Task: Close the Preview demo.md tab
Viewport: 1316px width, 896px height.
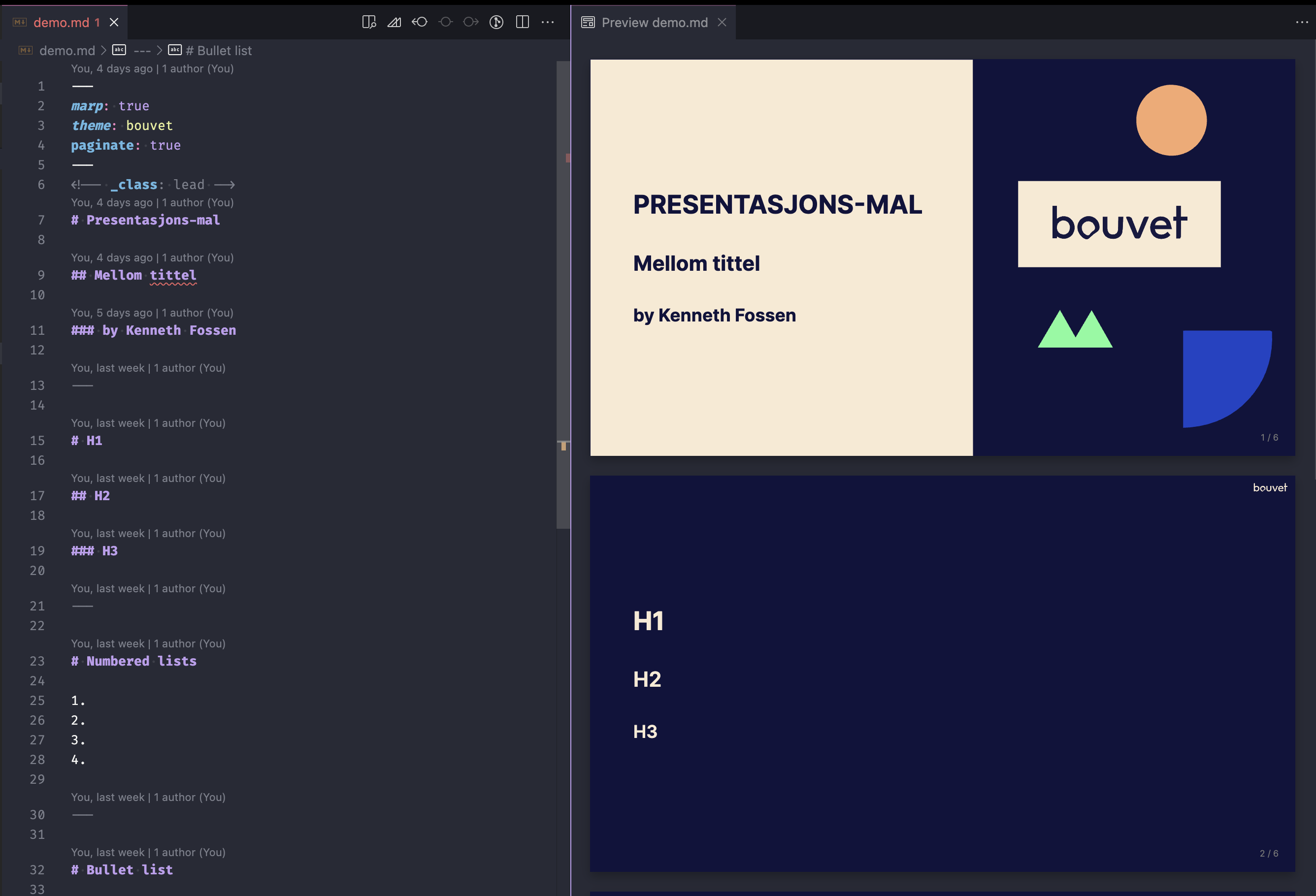Action: point(722,22)
